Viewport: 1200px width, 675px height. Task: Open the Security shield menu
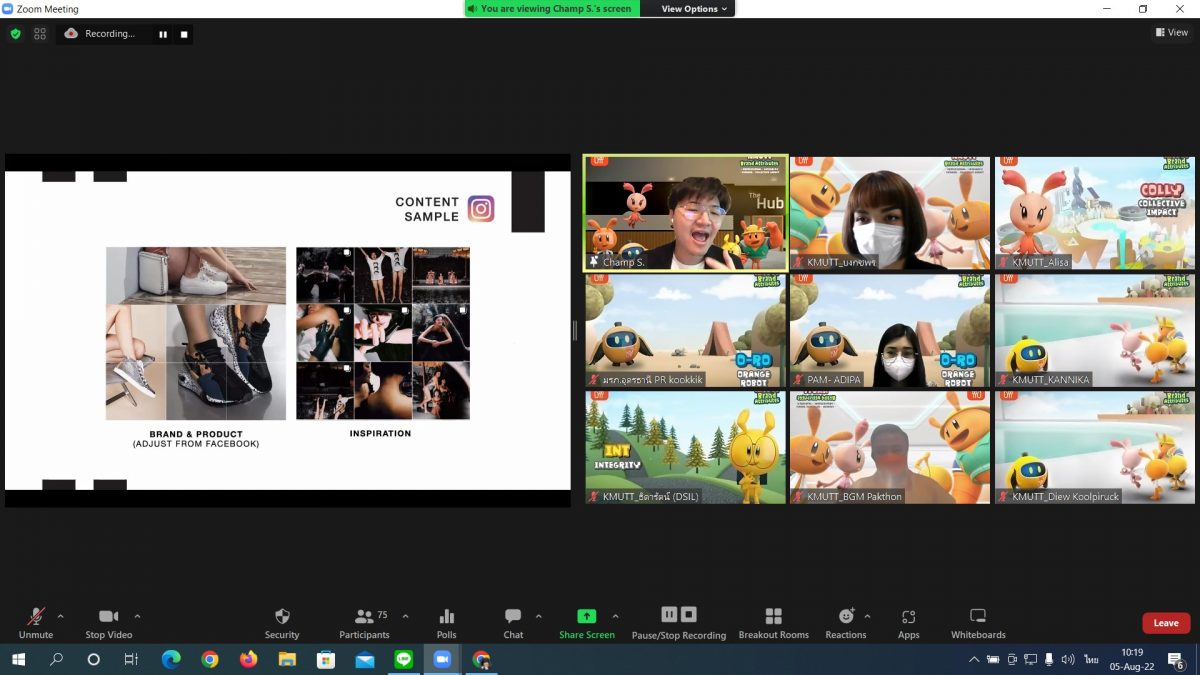(282, 622)
